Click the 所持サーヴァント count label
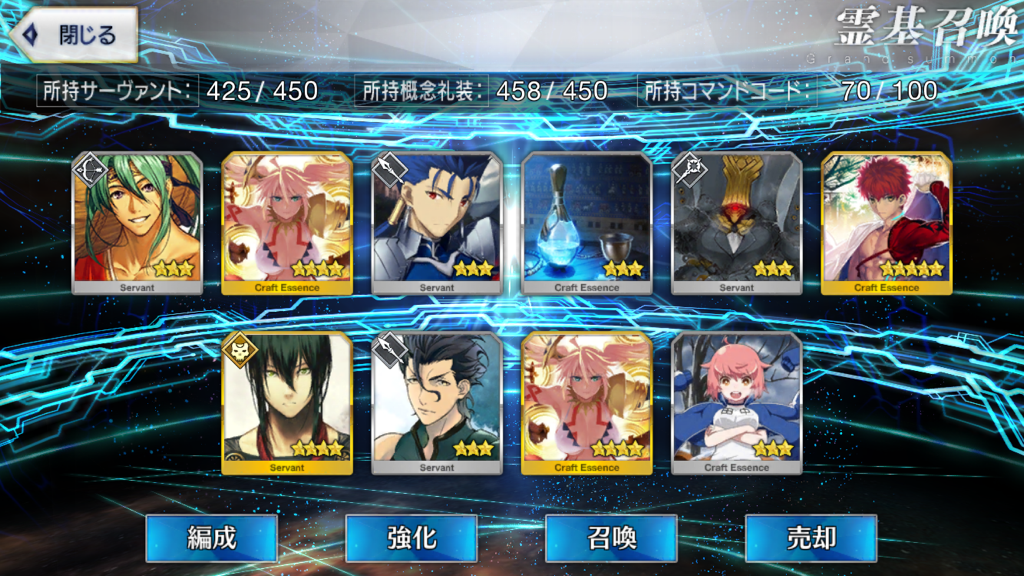The image size is (1024, 576). 118,91
